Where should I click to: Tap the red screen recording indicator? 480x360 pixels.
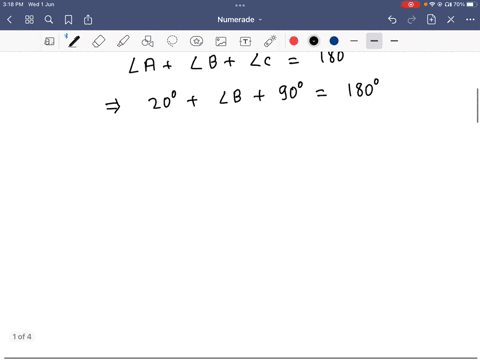click(411, 4)
